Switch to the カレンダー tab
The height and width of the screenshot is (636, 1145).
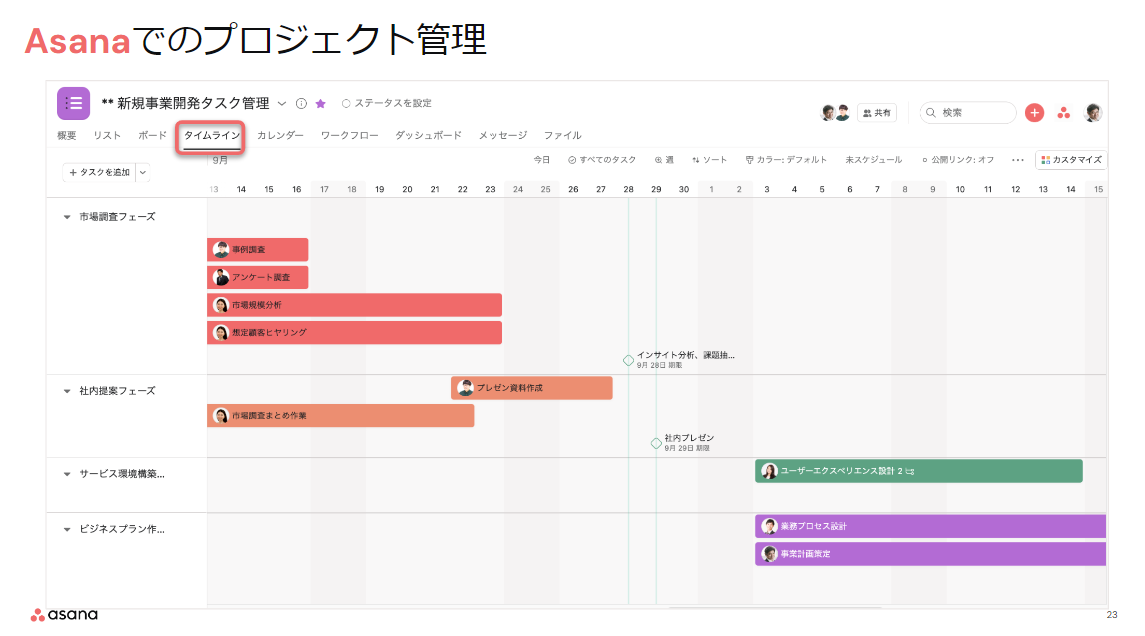280,135
